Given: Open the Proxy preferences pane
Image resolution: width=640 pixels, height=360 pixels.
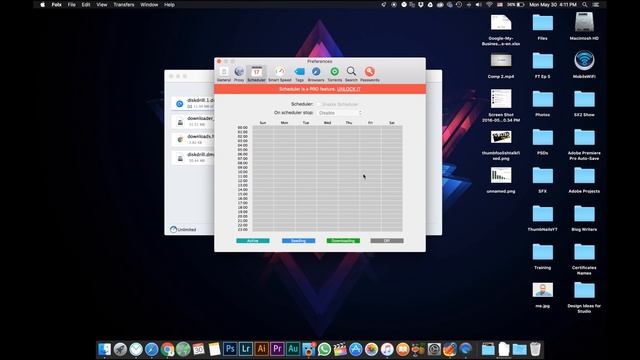Looking at the screenshot, I should 239,74.
